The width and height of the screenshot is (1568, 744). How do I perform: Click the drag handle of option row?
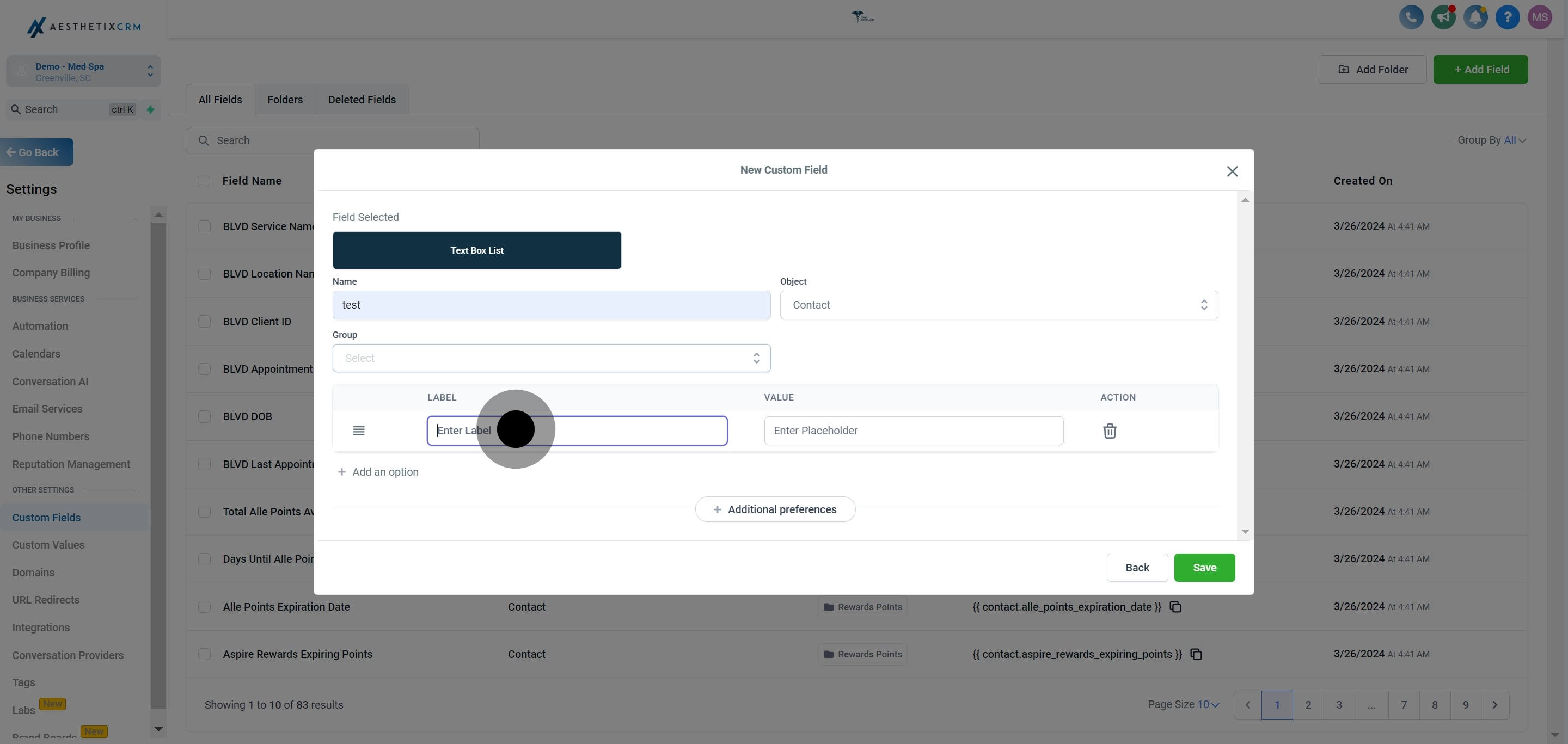click(x=359, y=431)
